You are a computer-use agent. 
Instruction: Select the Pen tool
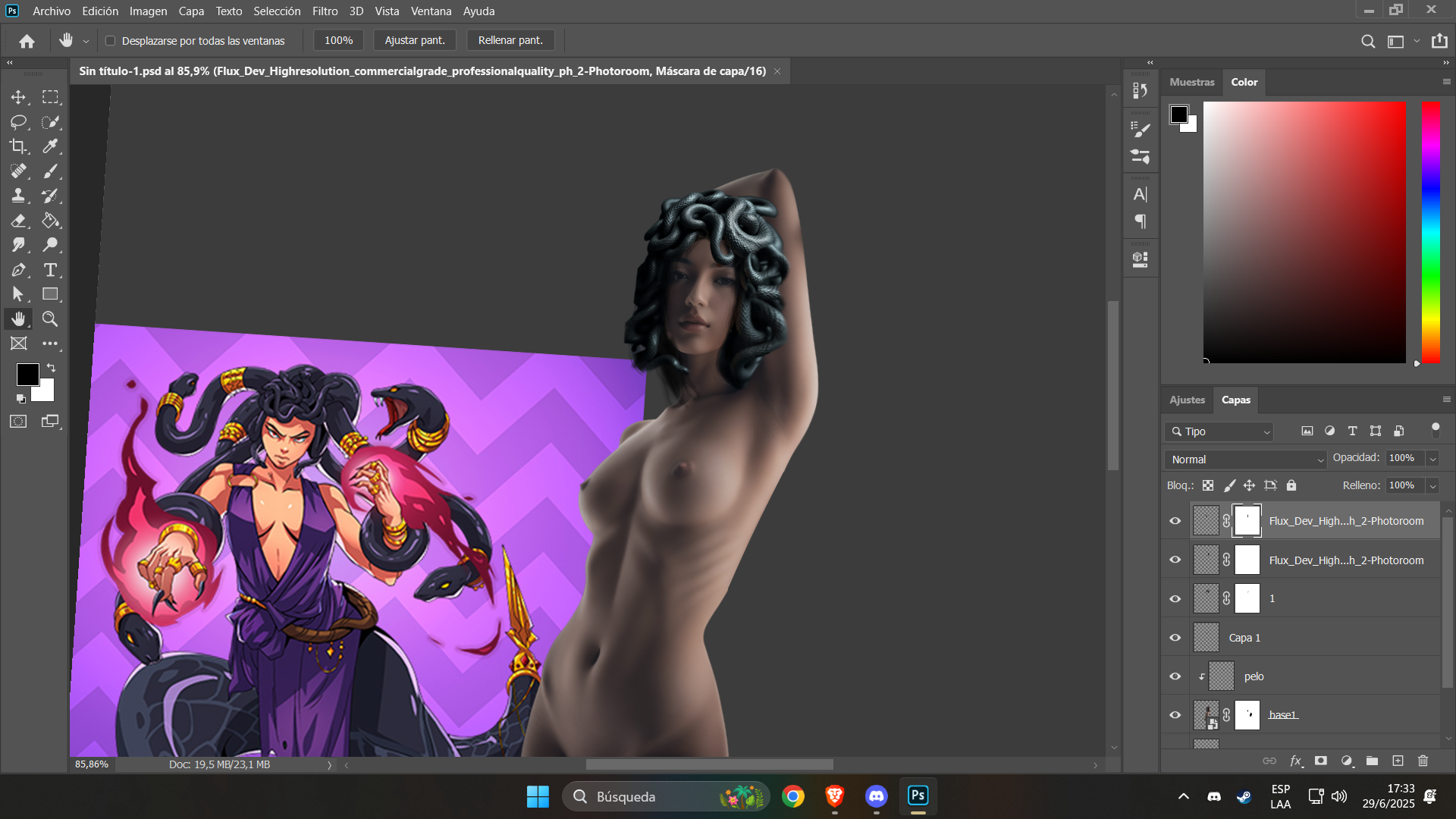[18, 270]
